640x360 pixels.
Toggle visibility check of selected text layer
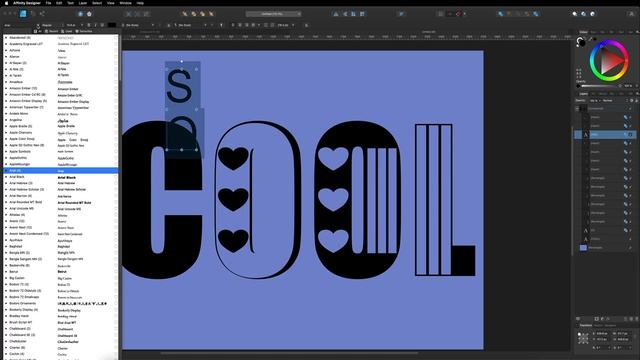click(631, 134)
